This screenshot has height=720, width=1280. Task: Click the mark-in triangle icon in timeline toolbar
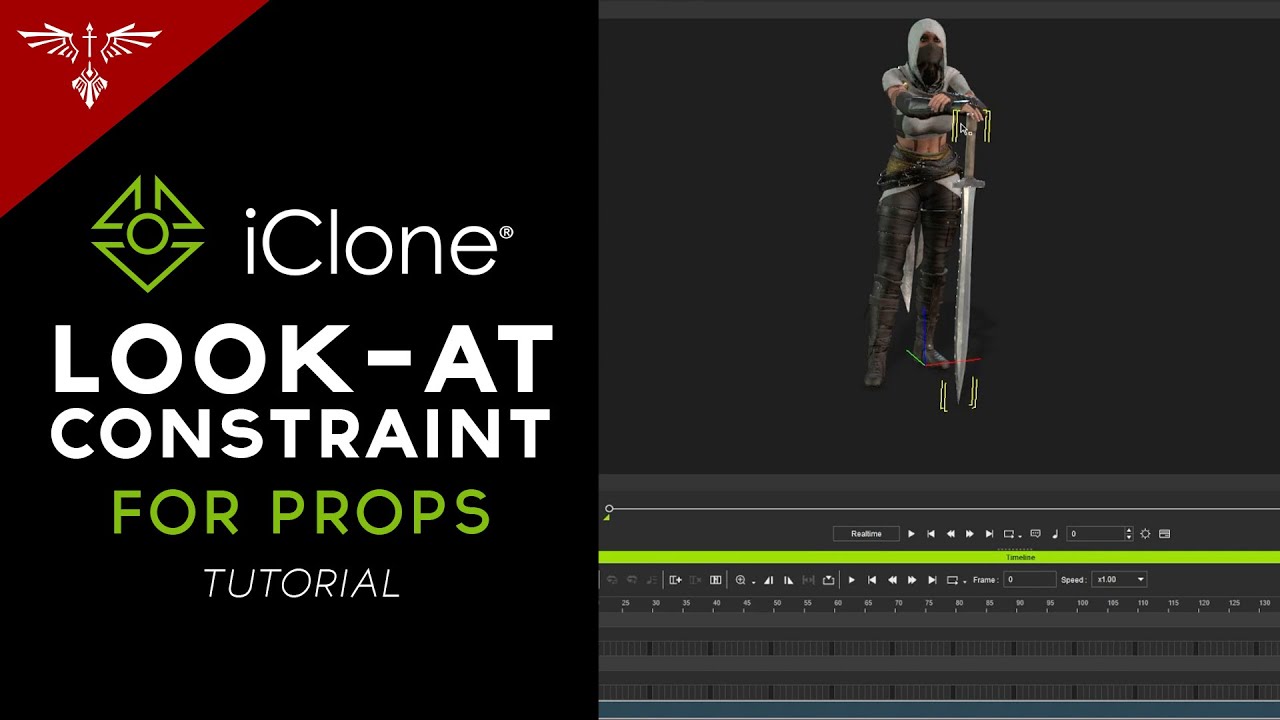coord(768,580)
